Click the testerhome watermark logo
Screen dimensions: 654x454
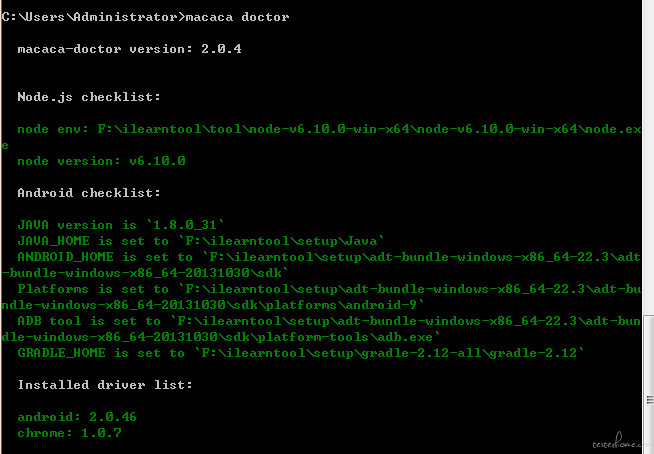pyautogui.click(x=616, y=442)
